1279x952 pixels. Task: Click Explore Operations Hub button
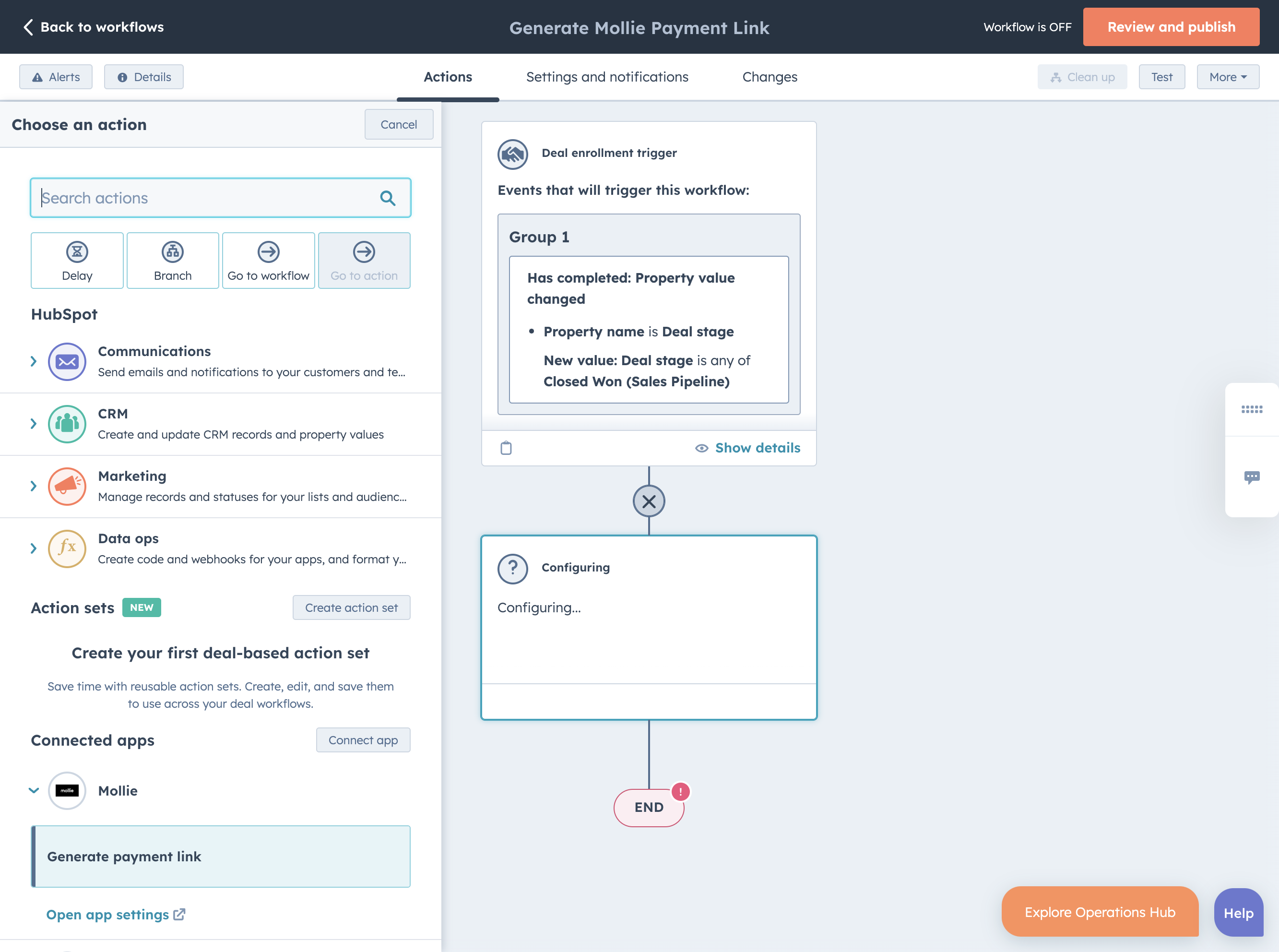1100,912
